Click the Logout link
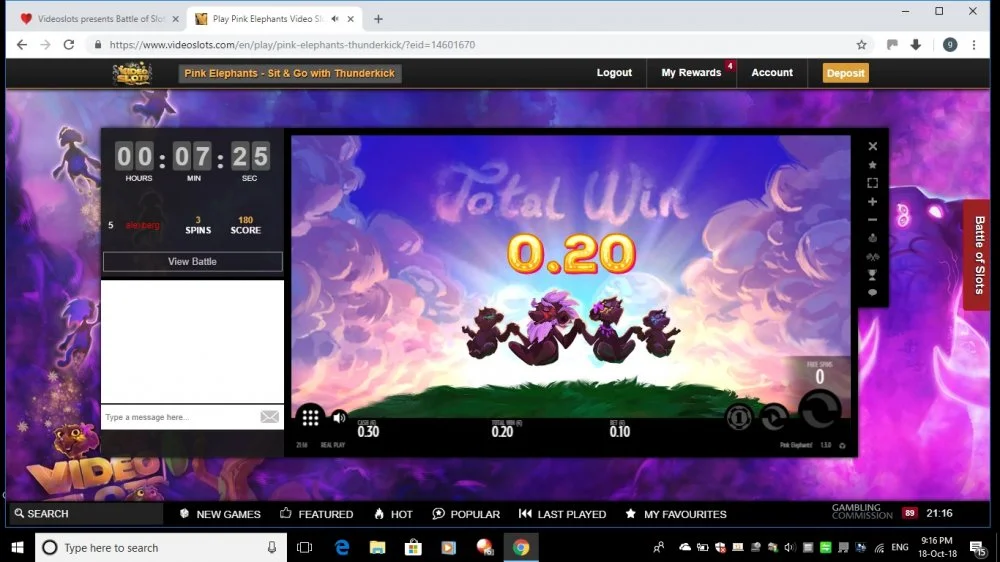This screenshot has width=1000, height=562. (x=614, y=73)
